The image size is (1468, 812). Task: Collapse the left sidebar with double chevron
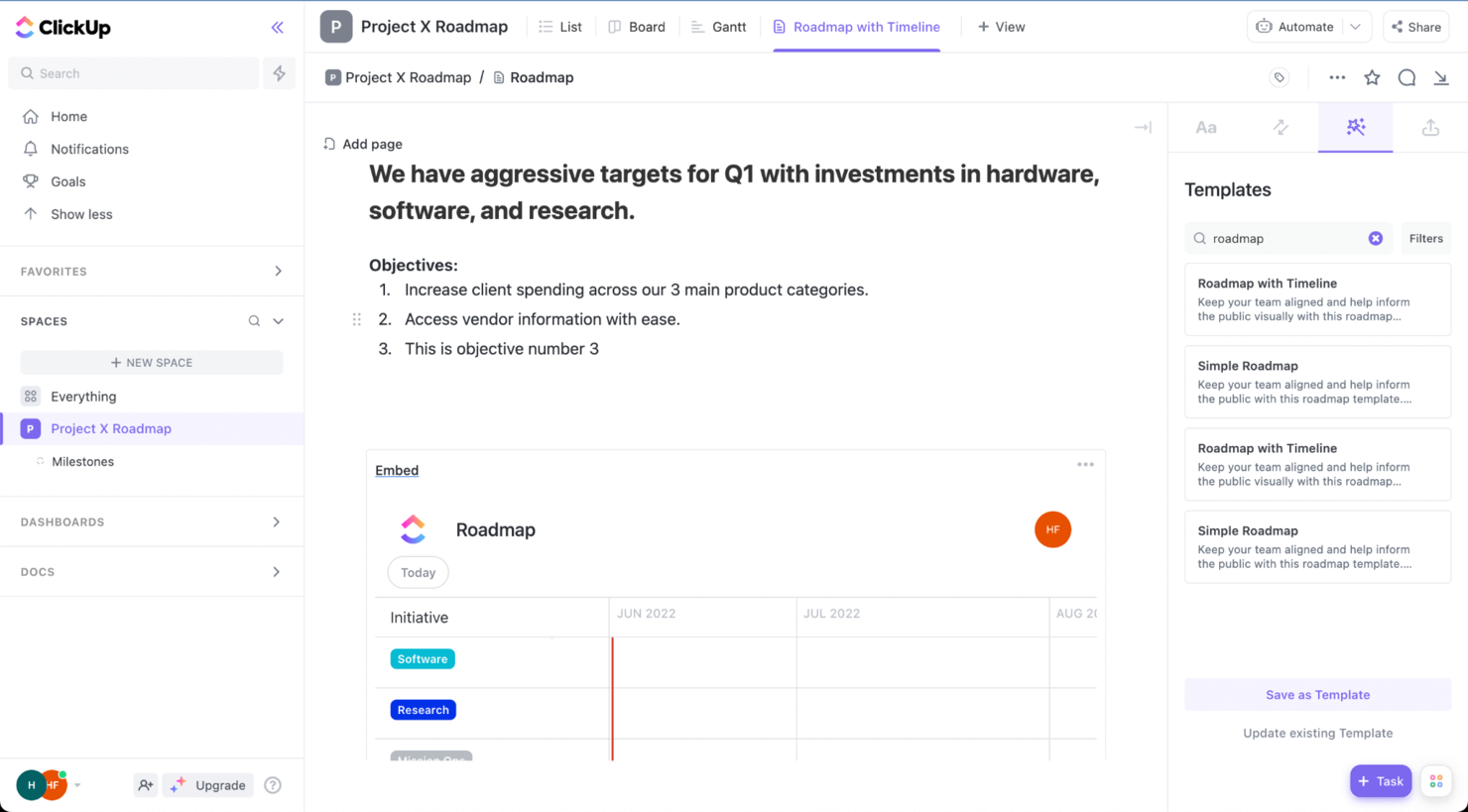[x=277, y=27]
